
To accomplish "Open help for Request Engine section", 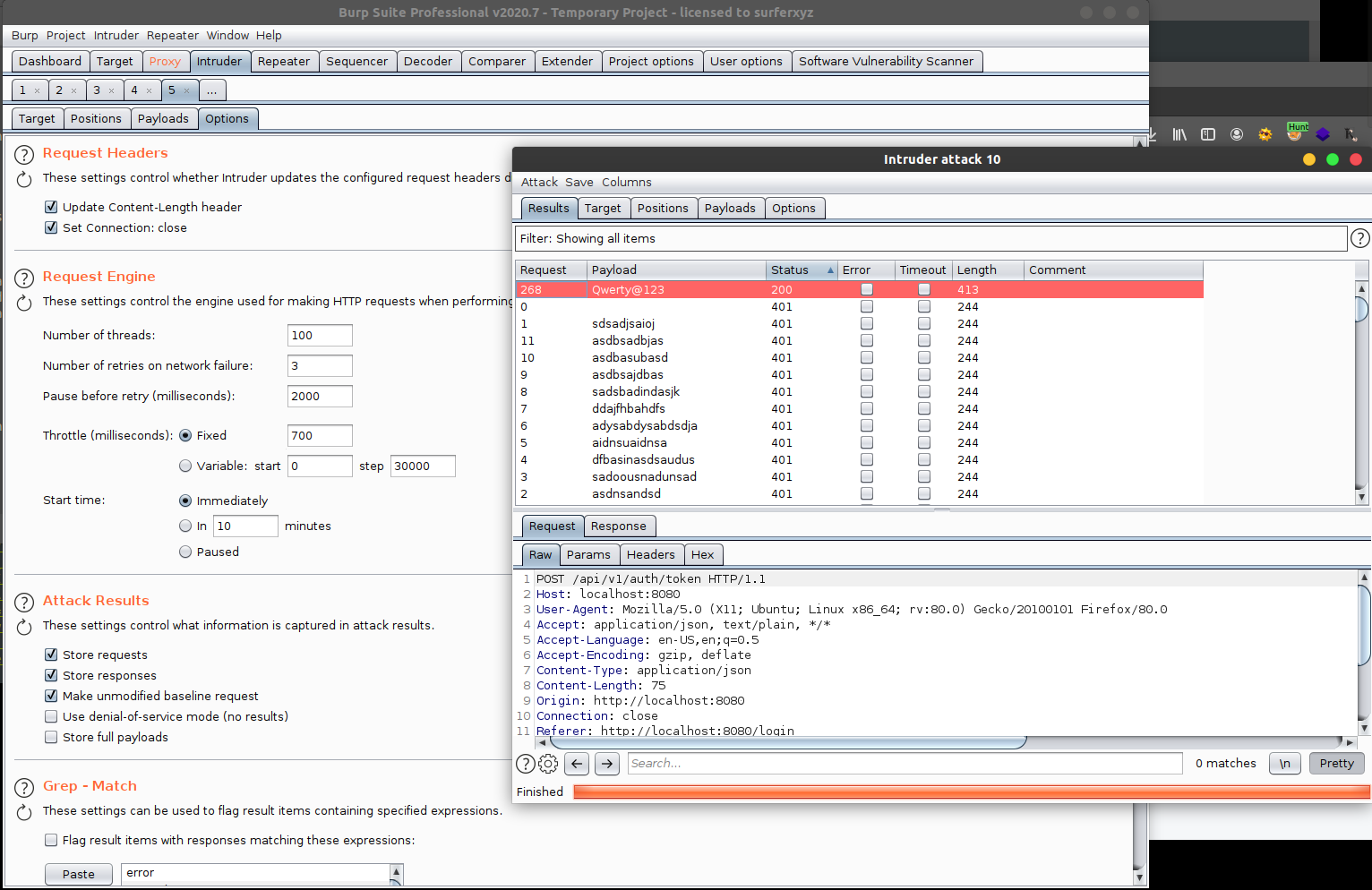I will tap(24, 278).
